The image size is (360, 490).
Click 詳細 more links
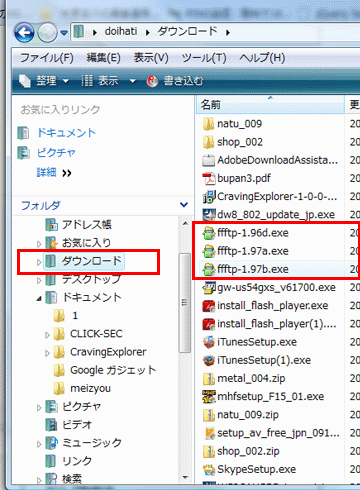(54, 173)
